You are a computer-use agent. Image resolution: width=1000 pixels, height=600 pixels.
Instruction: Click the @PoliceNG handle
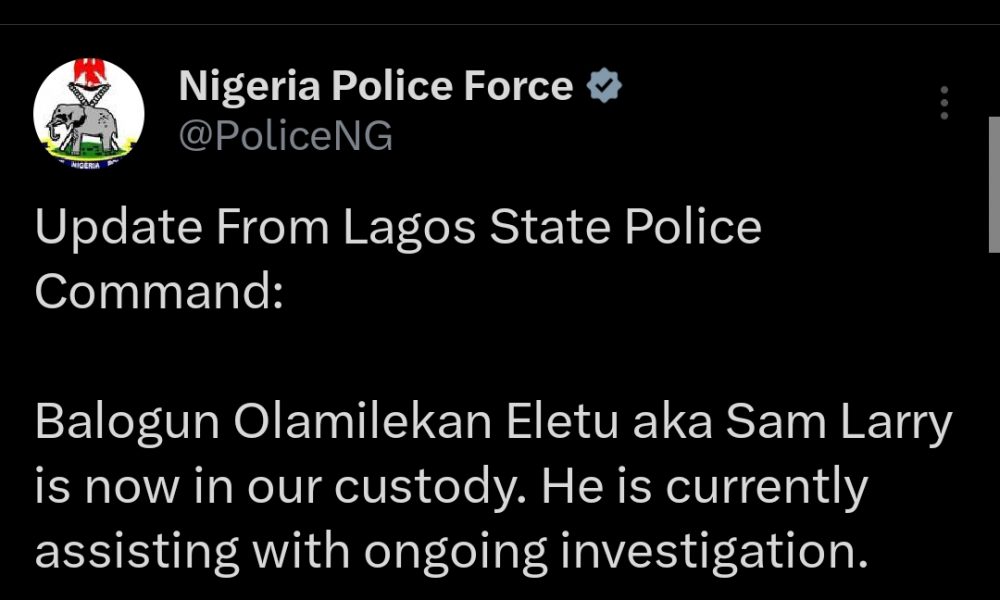pyautogui.click(x=285, y=136)
